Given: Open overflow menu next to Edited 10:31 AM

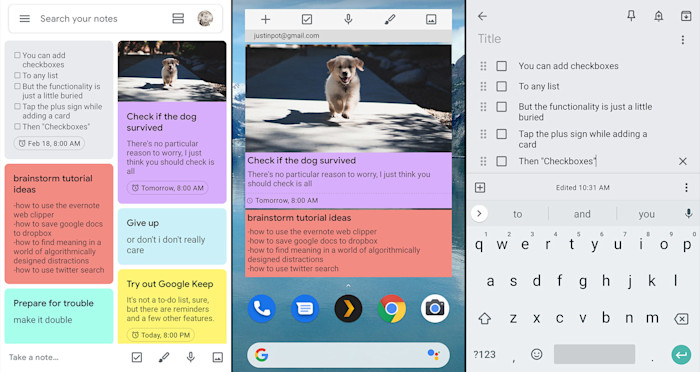Looking at the screenshot, I should tap(686, 188).
